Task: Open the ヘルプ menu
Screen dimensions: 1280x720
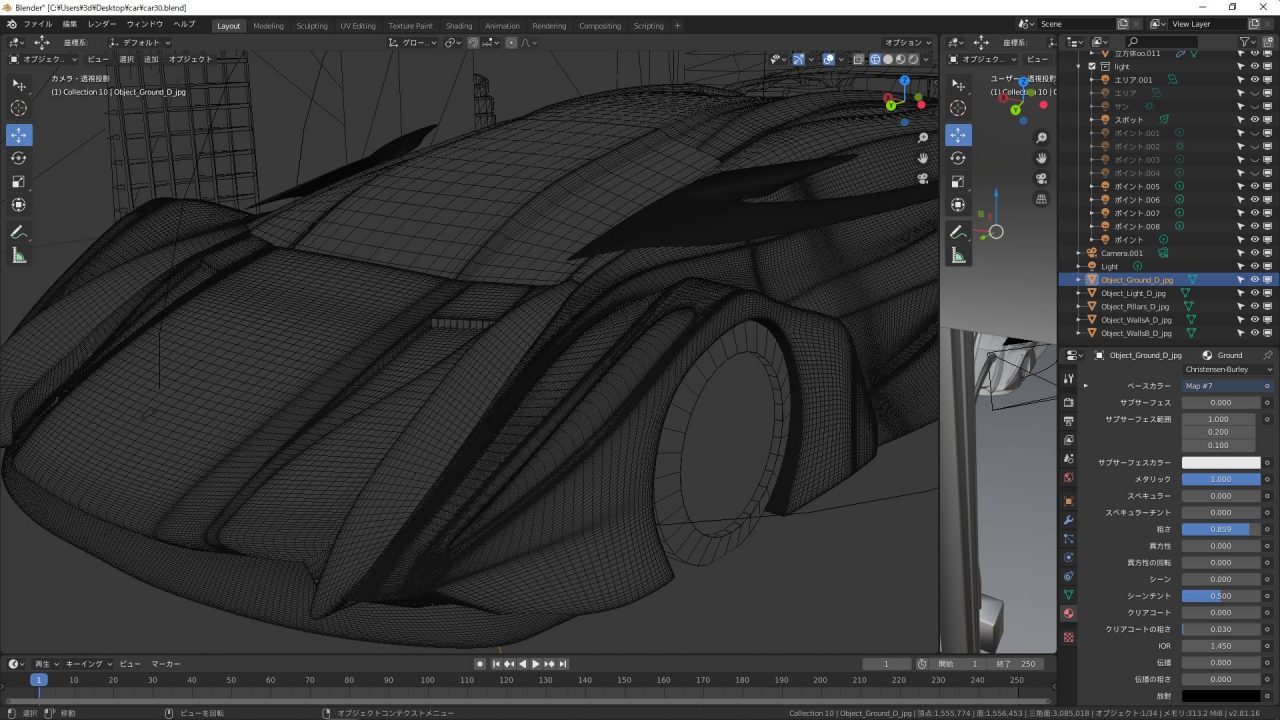Action: click(x=184, y=25)
